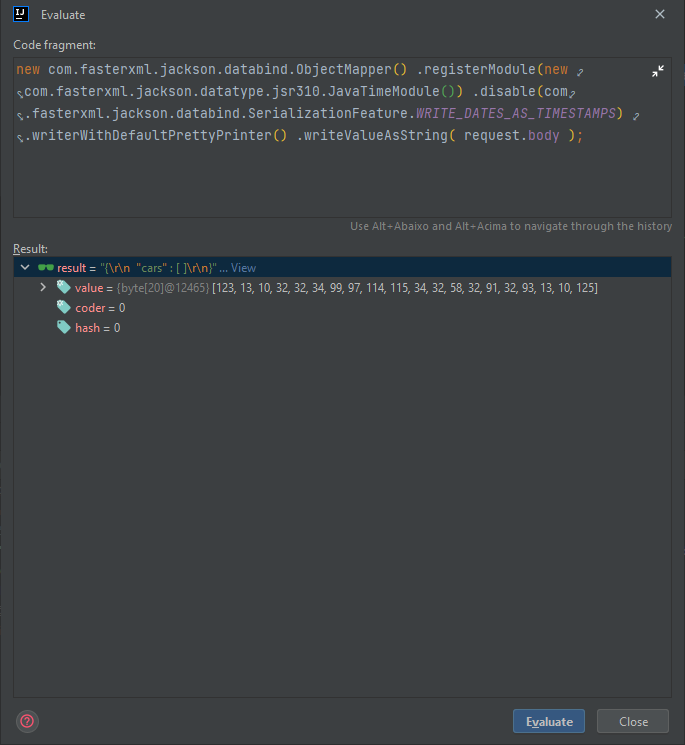The height and width of the screenshot is (745, 685).
Task: Click the glasses watch icon beside result
Action: [x=46, y=268]
